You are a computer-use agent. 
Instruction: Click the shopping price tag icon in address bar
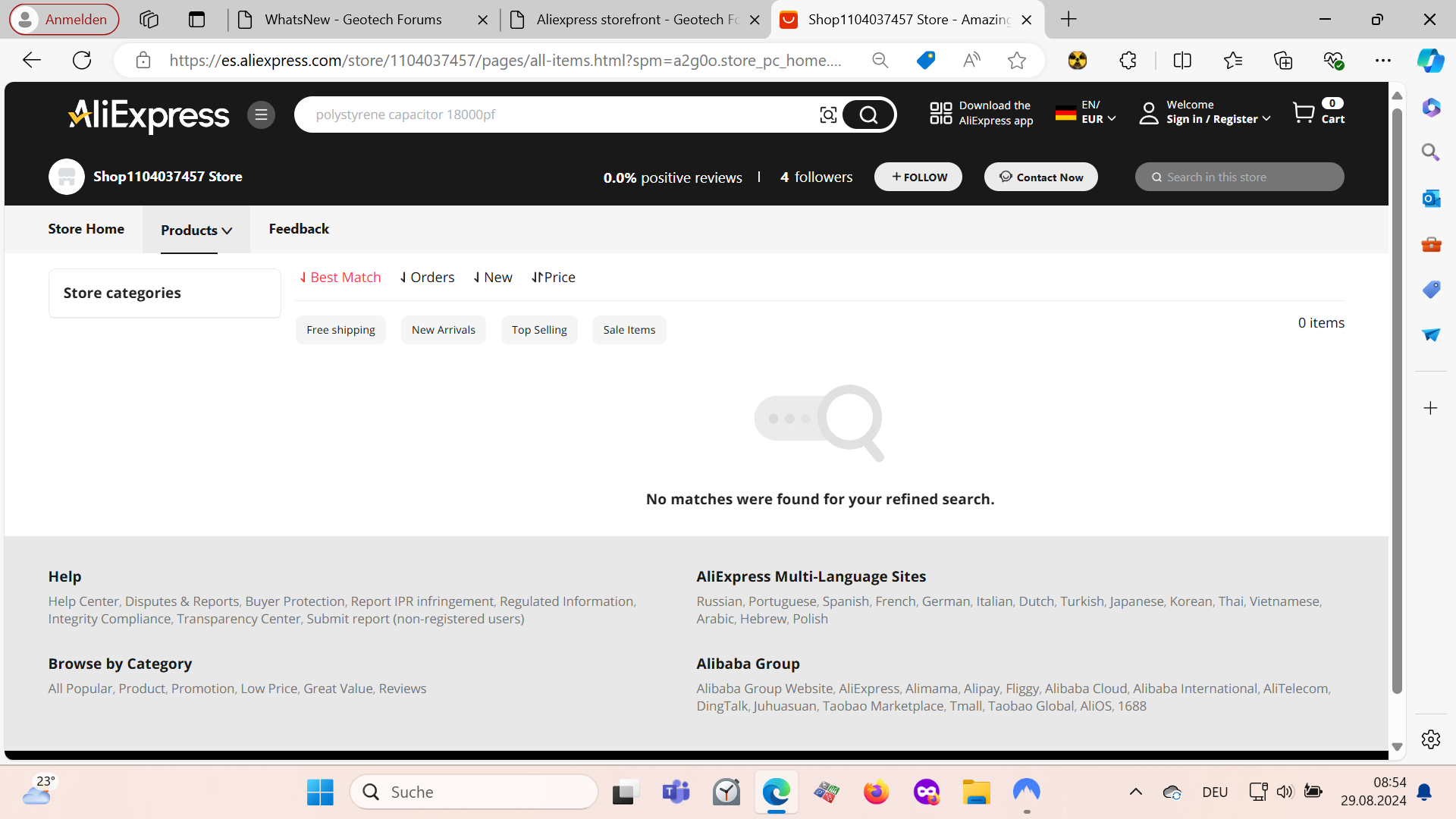[926, 60]
